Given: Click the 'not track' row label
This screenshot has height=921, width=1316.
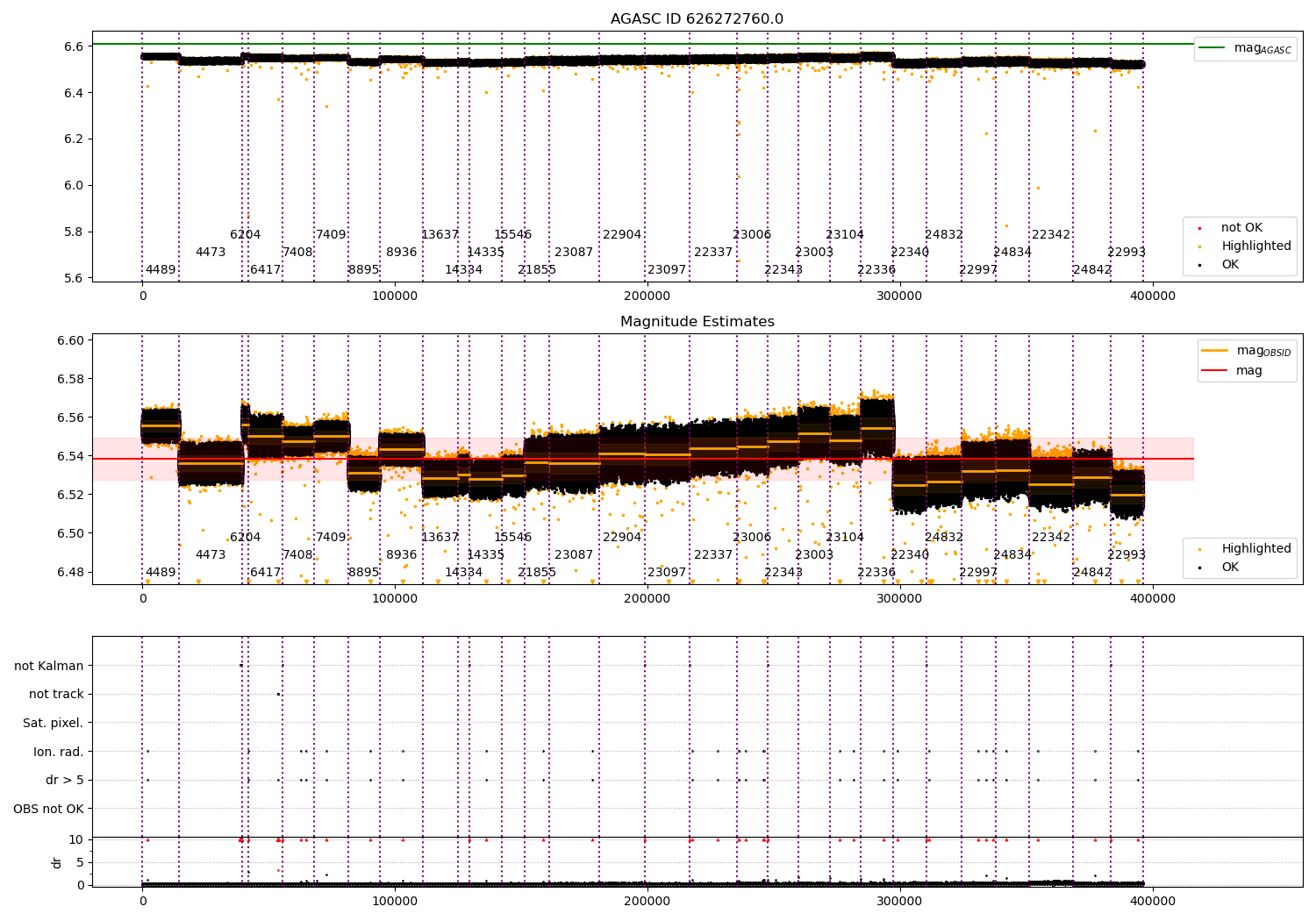Looking at the screenshot, I should click(56, 695).
